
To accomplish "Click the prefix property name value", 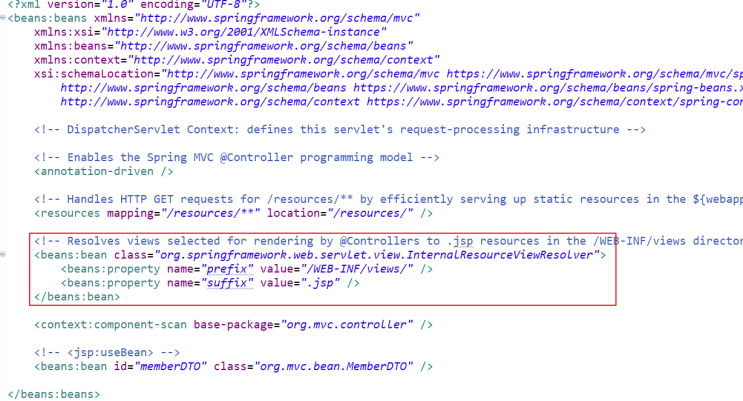I will [227, 269].
